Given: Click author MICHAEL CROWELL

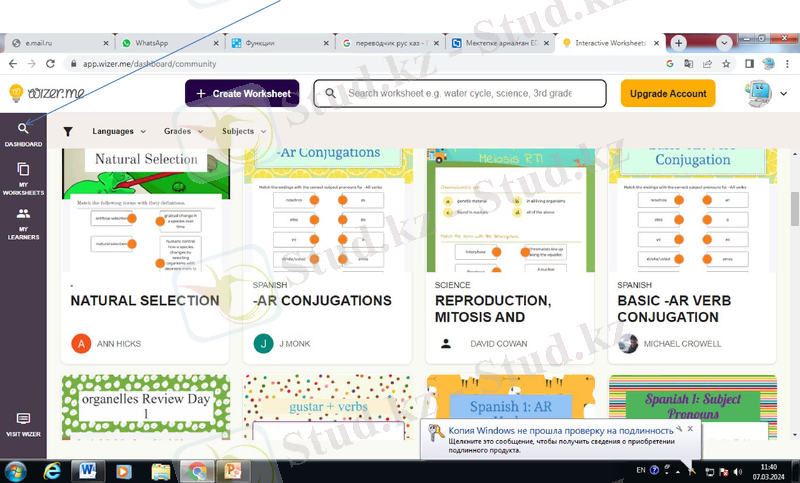Looking at the screenshot, I should coord(682,344).
